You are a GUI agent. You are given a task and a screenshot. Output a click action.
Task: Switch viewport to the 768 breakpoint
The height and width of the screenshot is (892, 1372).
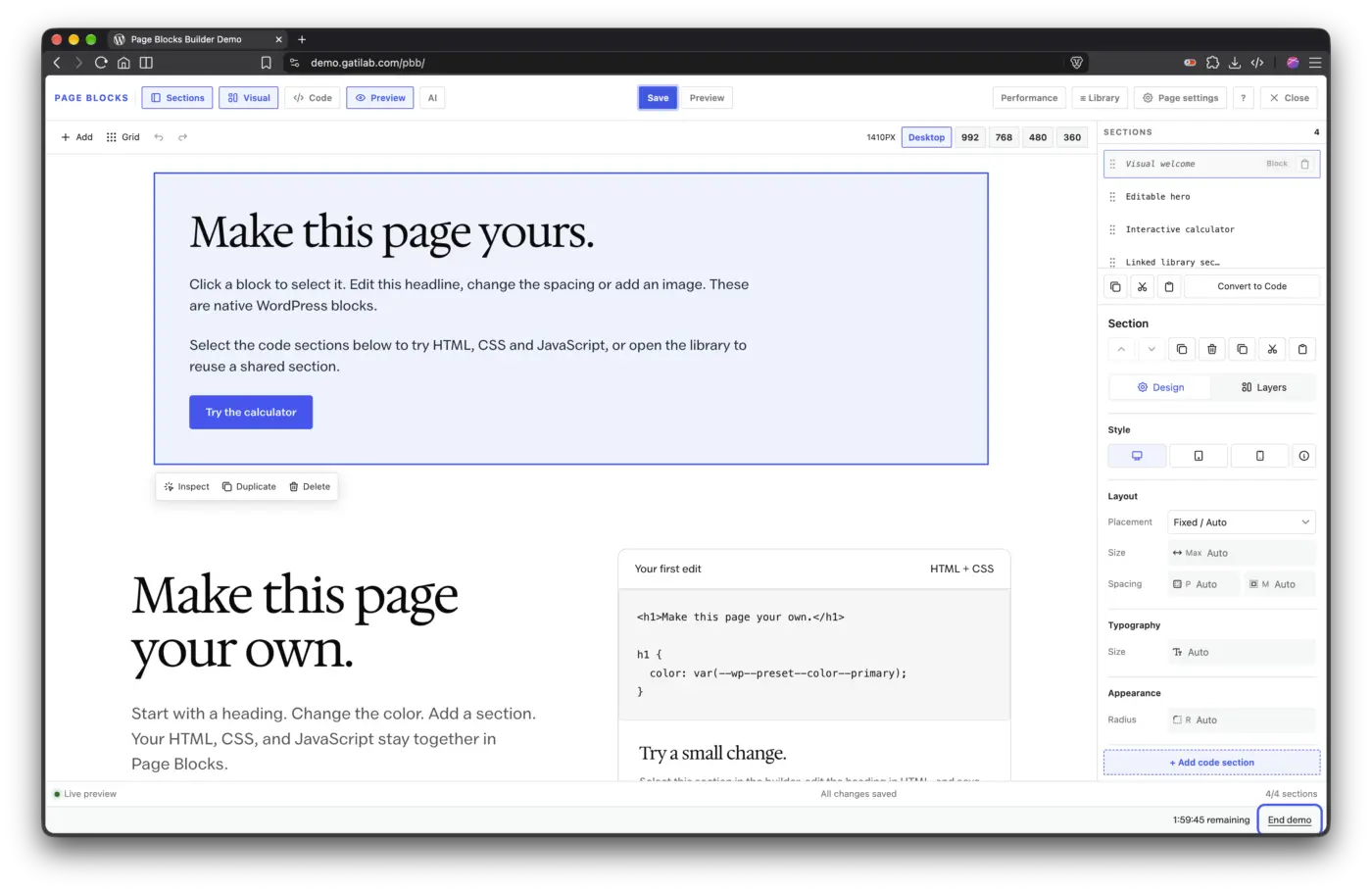[1004, 137]
